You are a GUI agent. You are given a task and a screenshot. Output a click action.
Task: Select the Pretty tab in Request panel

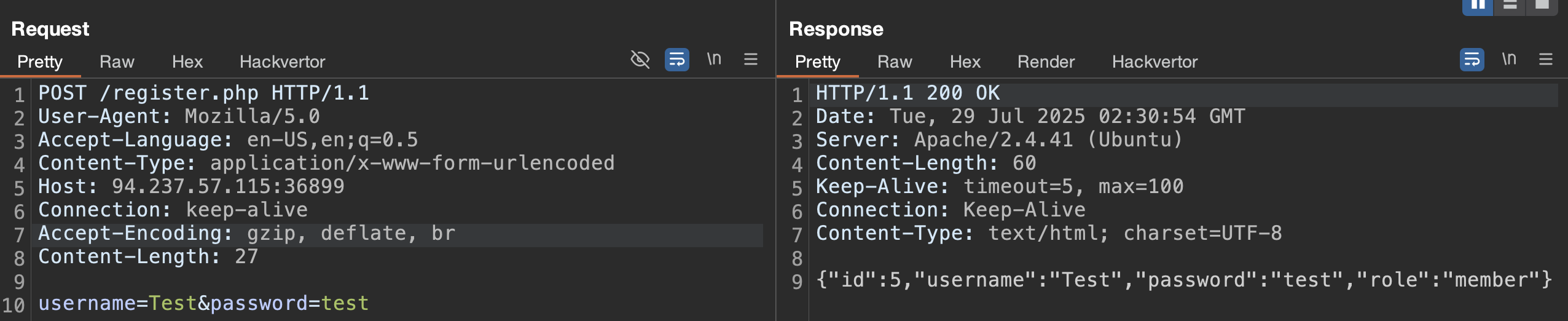(x=40, y=61)
